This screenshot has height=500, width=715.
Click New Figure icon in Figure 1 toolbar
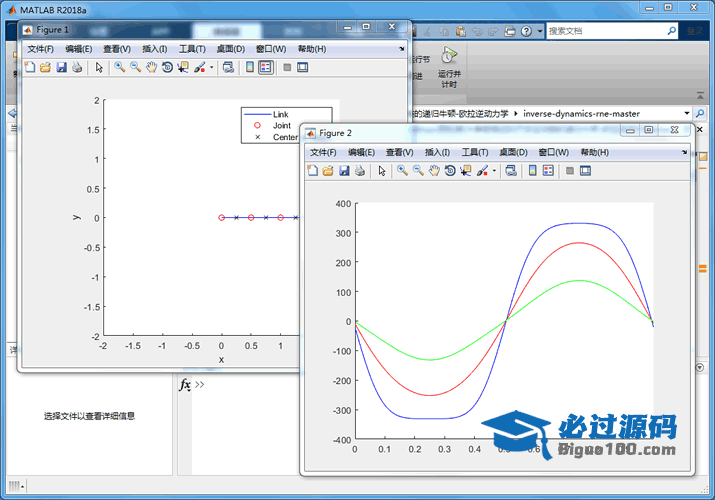click(30, 67)
